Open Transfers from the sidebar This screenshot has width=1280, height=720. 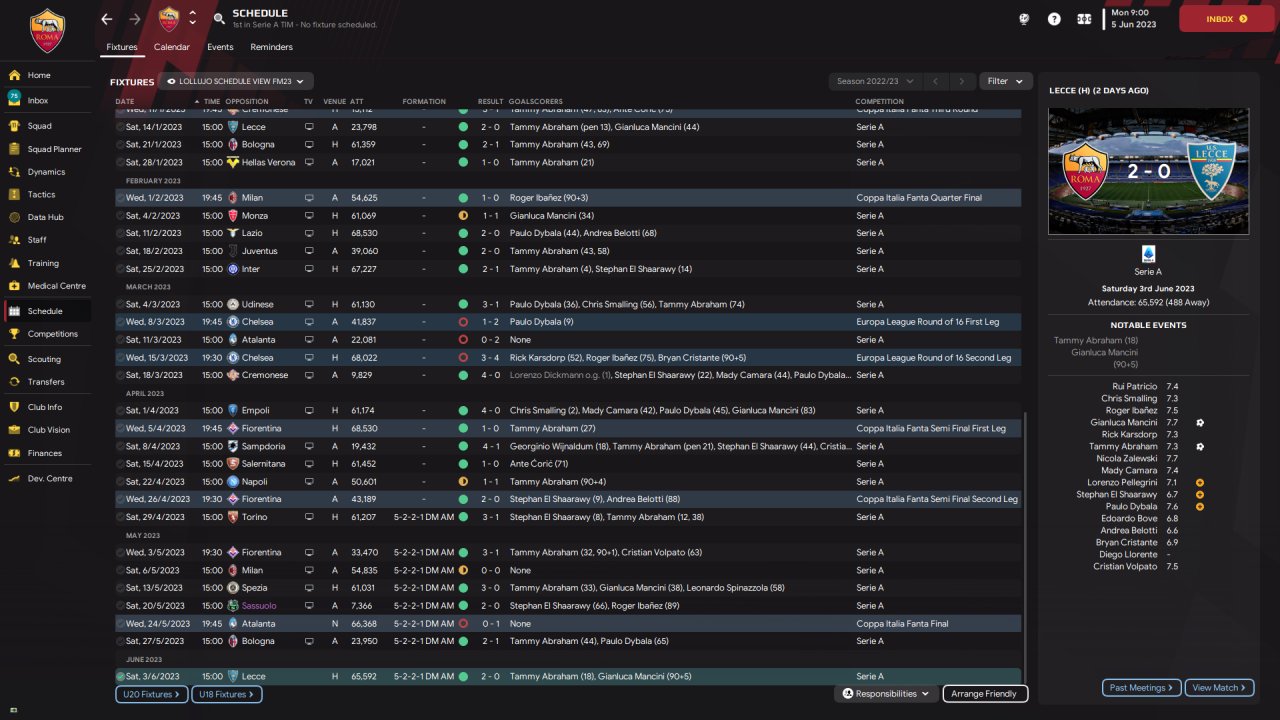tap(45, 382)
